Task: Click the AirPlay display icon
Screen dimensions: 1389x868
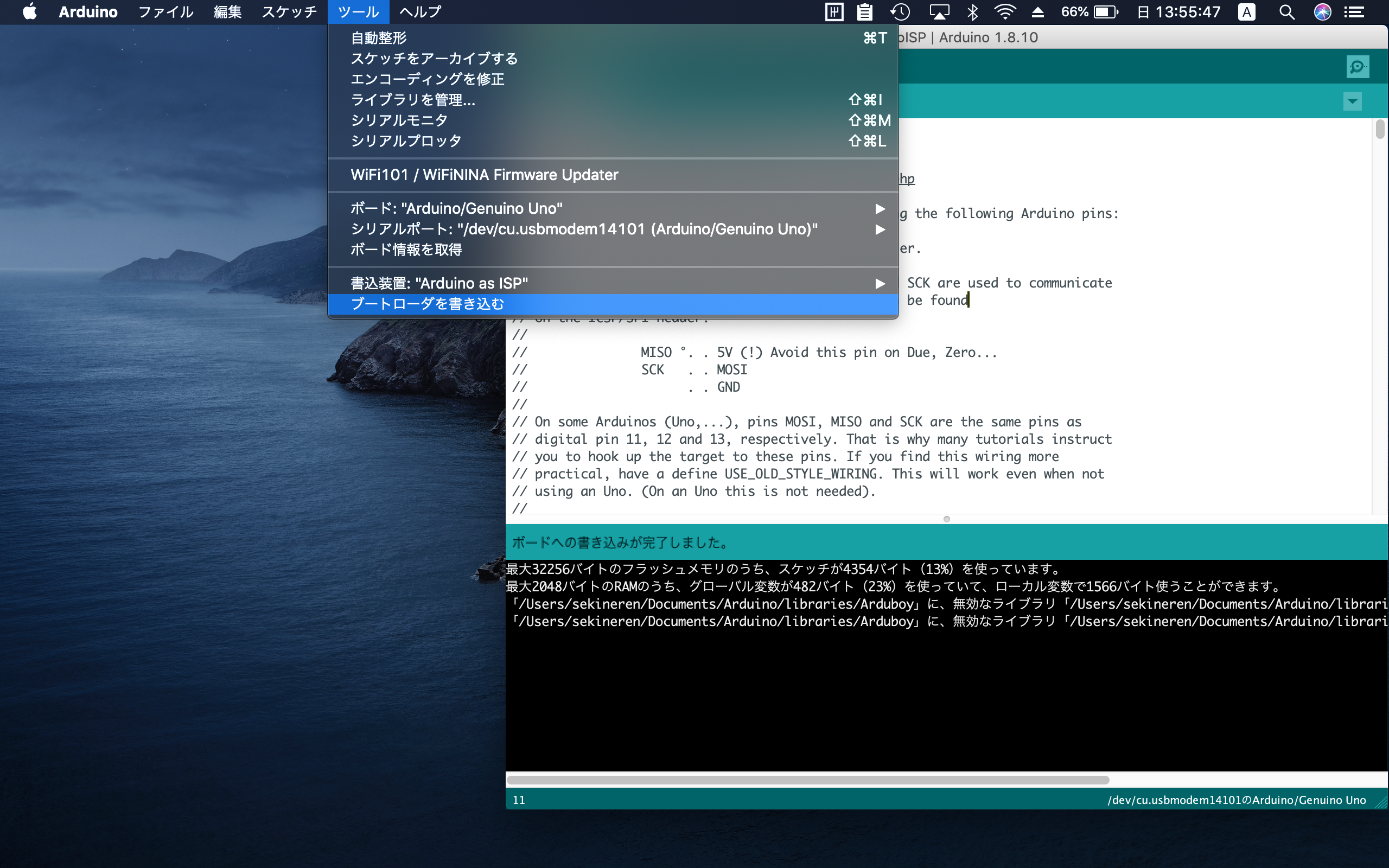Action: pyautogui.click(x=939, y=12)
